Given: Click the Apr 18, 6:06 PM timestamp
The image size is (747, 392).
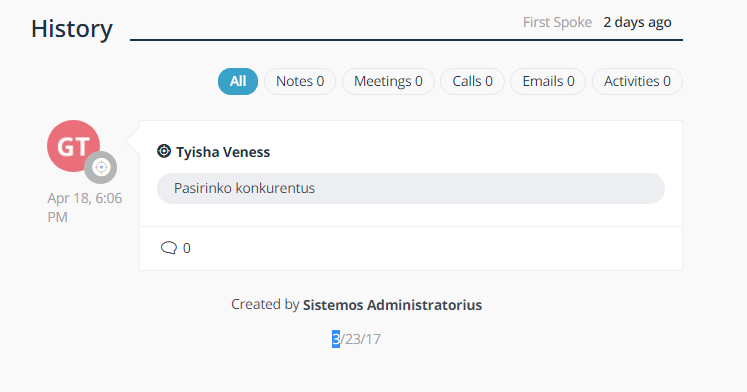Looking at the screenshot, I should (x=85, y=207).
